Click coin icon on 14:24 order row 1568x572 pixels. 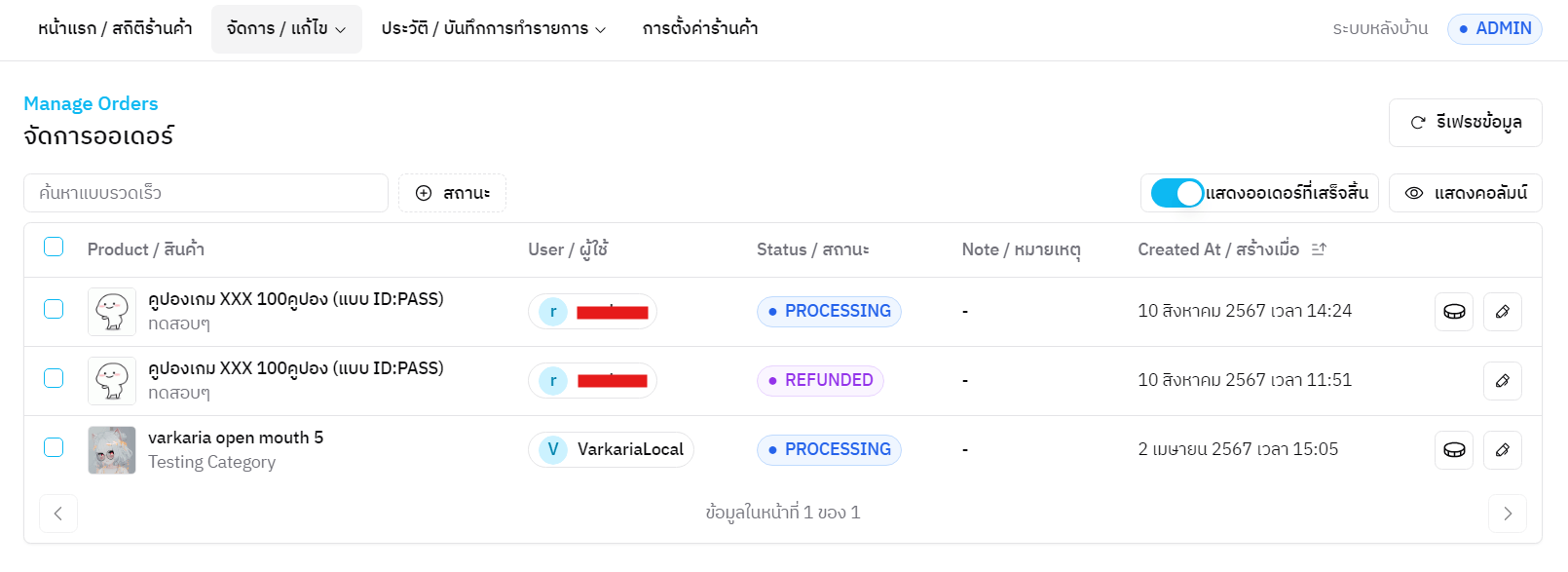1453,312
